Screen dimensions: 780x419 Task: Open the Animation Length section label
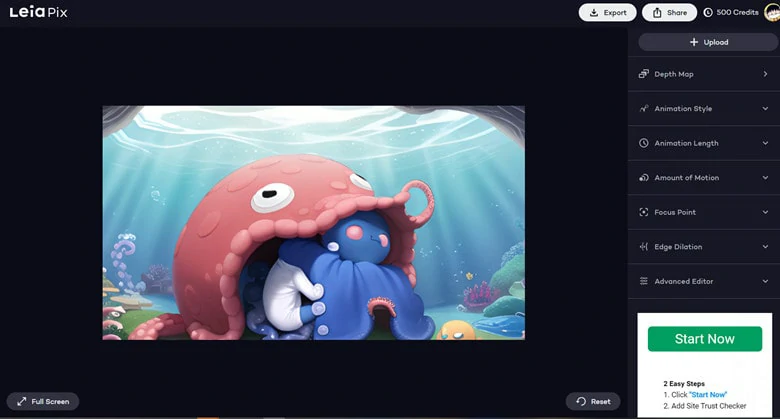[x=686, y=143]
